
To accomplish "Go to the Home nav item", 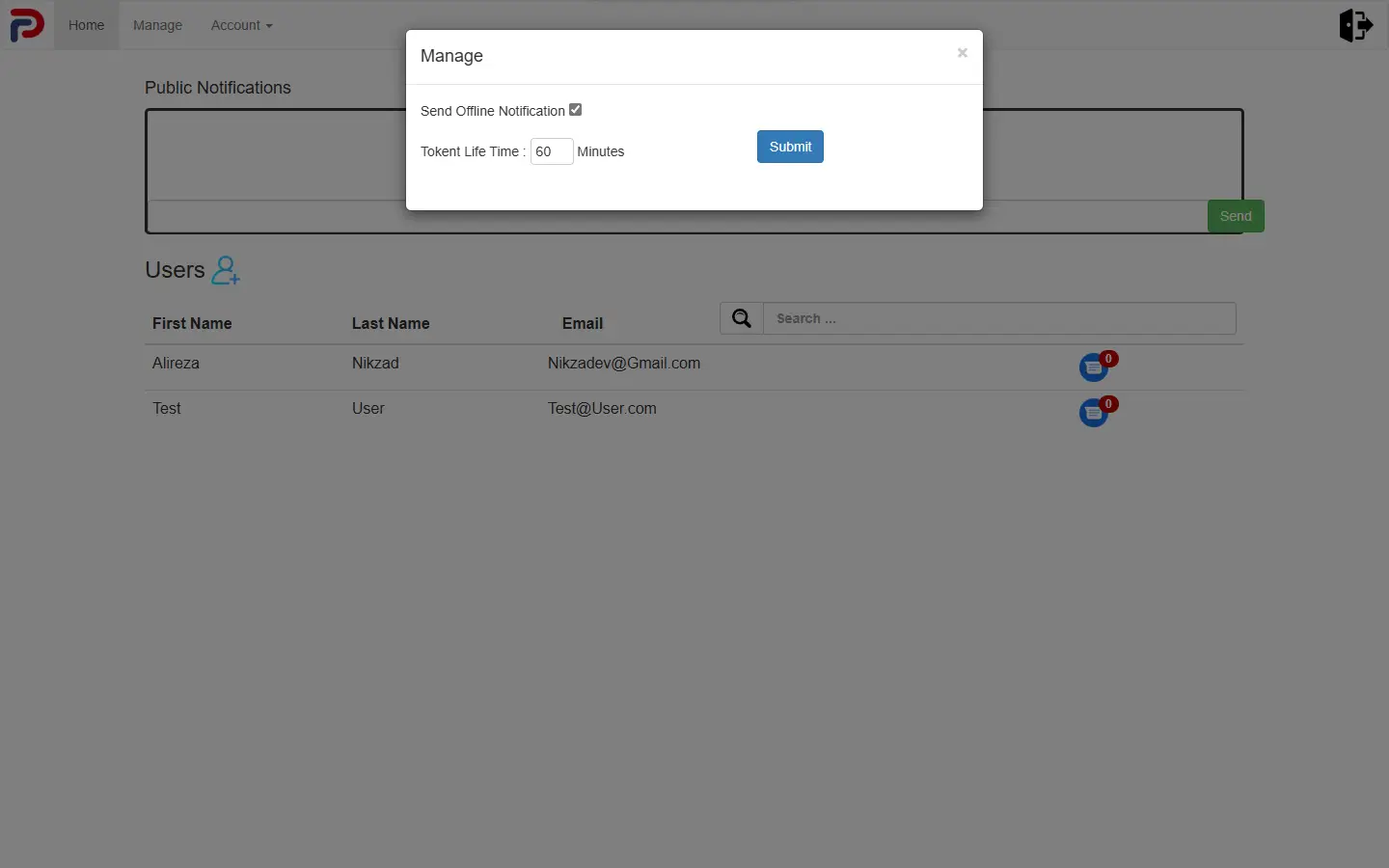I will coord(87,25).
